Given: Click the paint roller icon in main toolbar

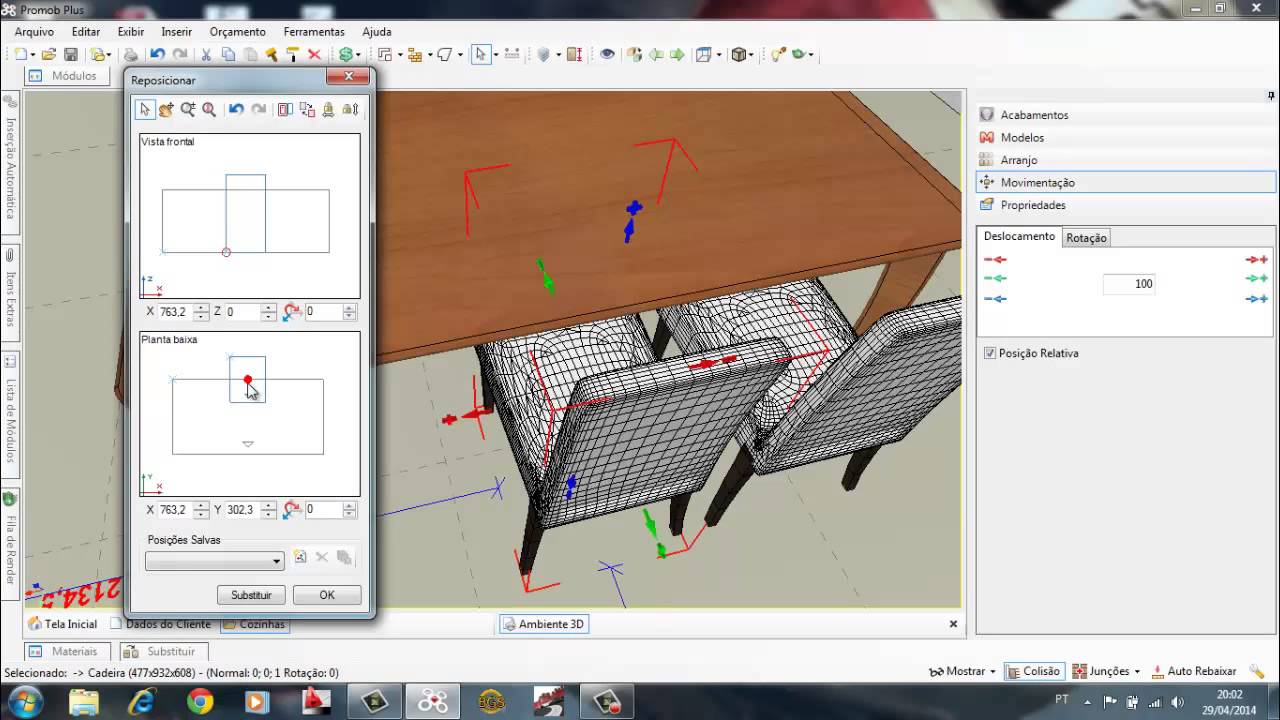Looking at the screenshot, I should [x=292, y=55].
